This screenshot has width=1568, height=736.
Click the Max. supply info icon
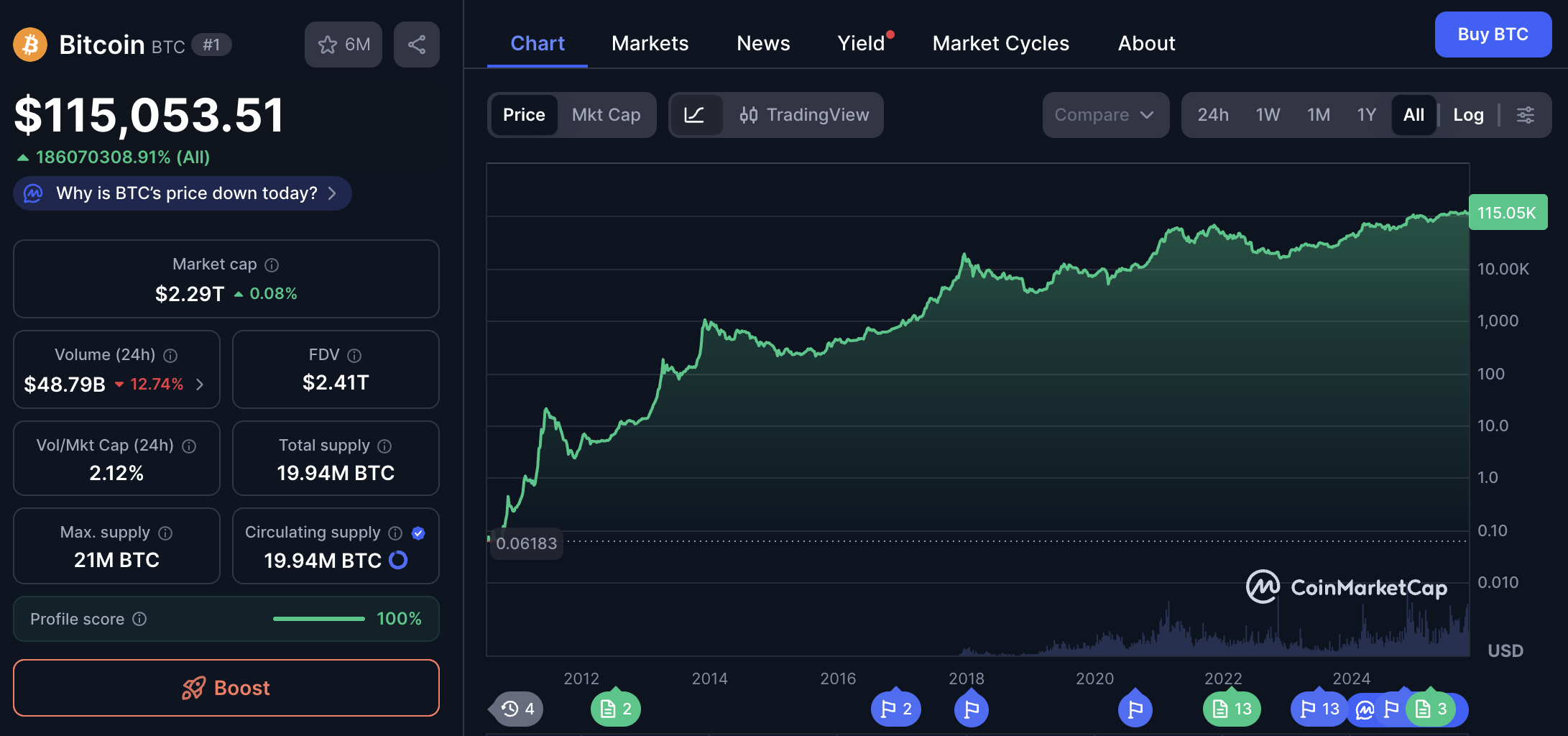tap(165, 533)
